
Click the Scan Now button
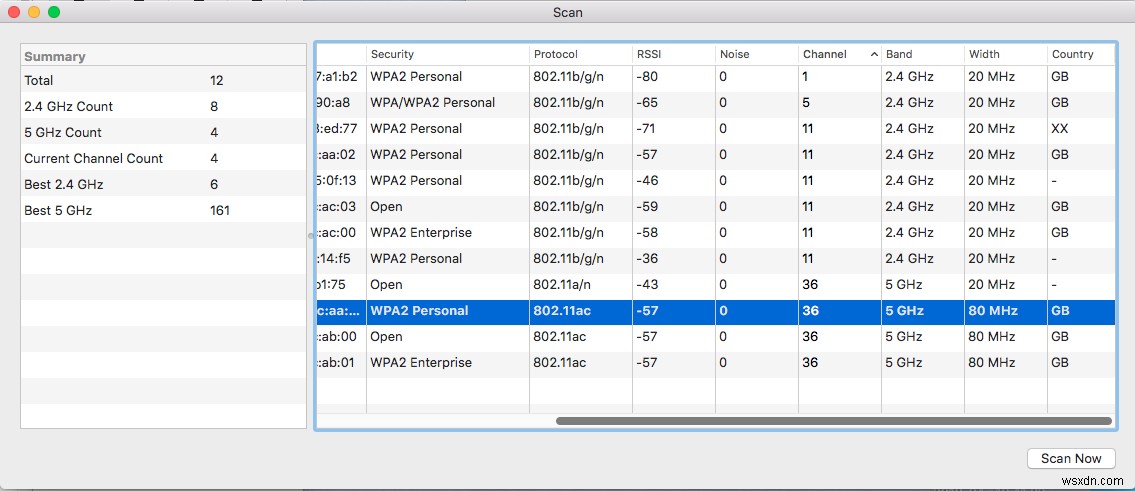click(x=1070, y=458)
